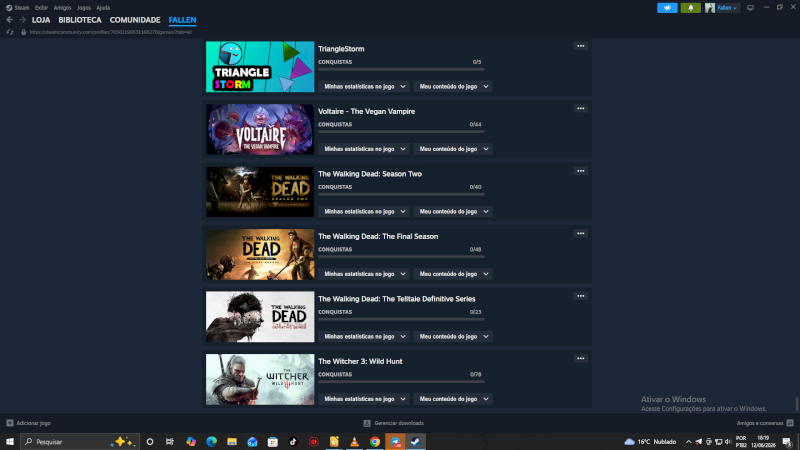800x450 pixels.
Task: Switch to the BIBLIOTECA tab
Action: coord(80,20)
